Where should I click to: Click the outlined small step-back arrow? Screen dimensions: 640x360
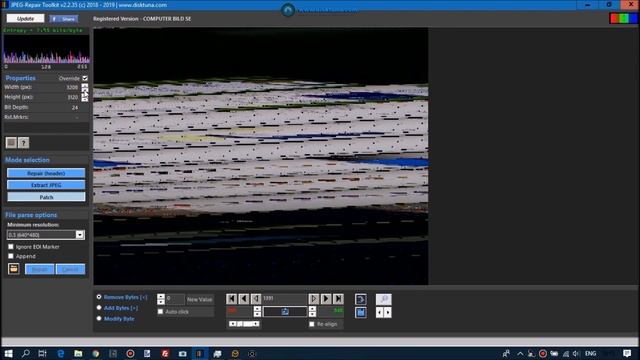tap(256, 299)
